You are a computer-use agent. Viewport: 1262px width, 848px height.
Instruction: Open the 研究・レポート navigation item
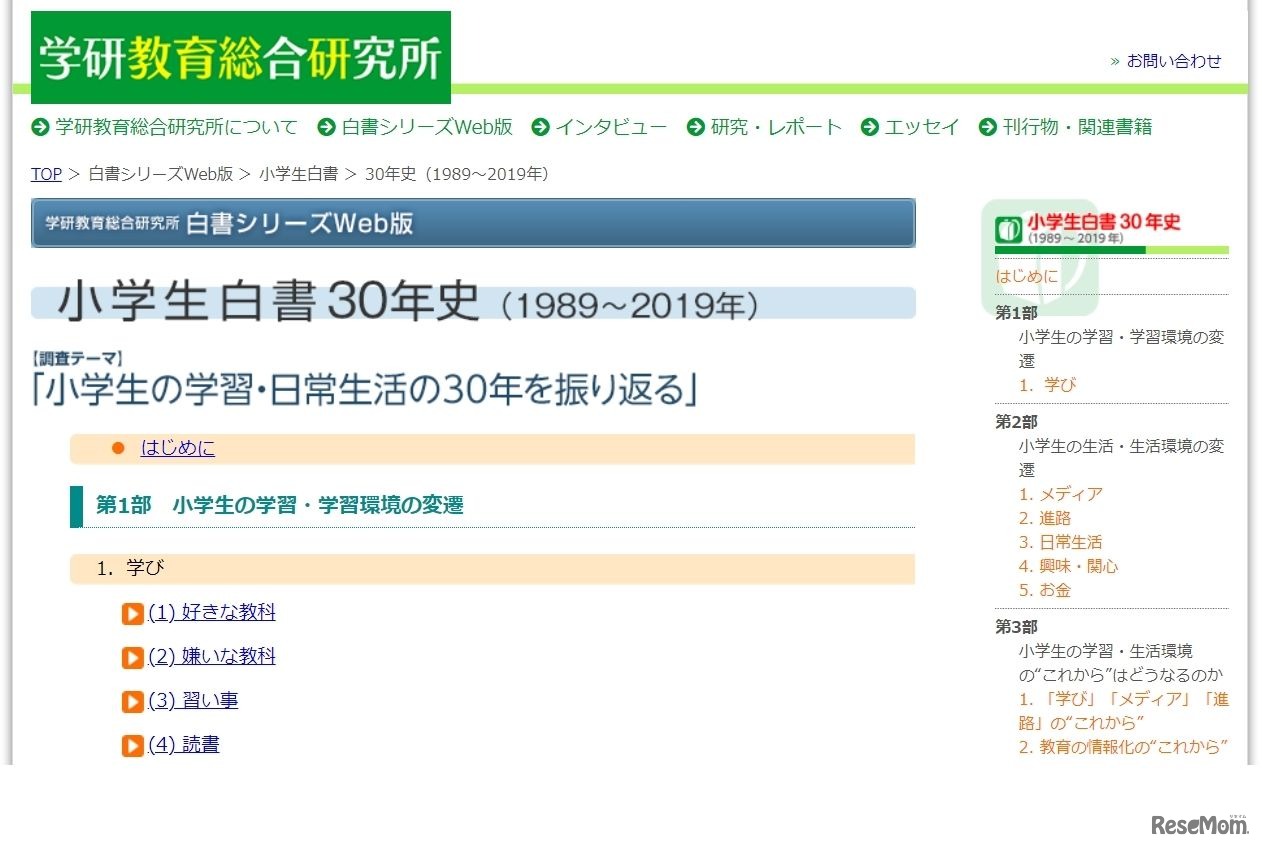point(776,127)
